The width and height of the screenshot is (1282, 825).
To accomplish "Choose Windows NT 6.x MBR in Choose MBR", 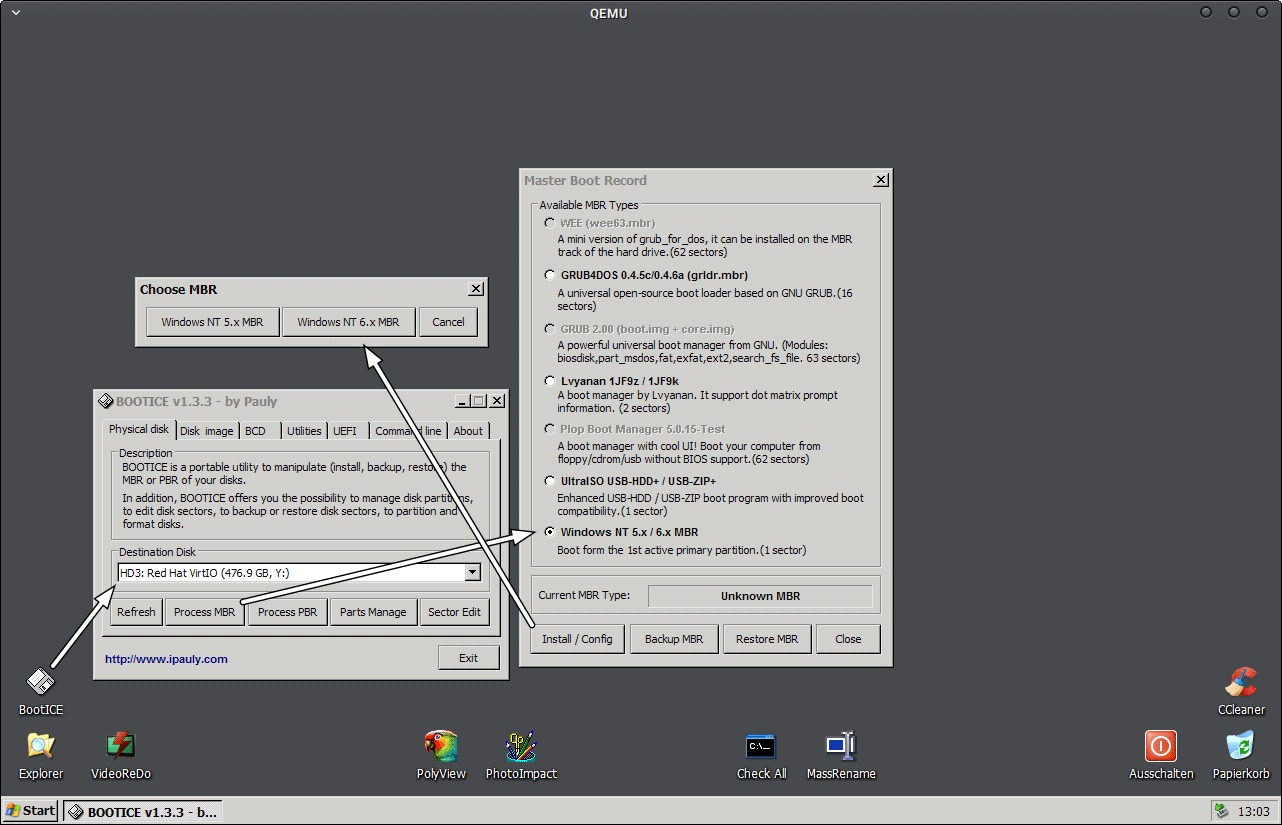I will pos(348,321).
